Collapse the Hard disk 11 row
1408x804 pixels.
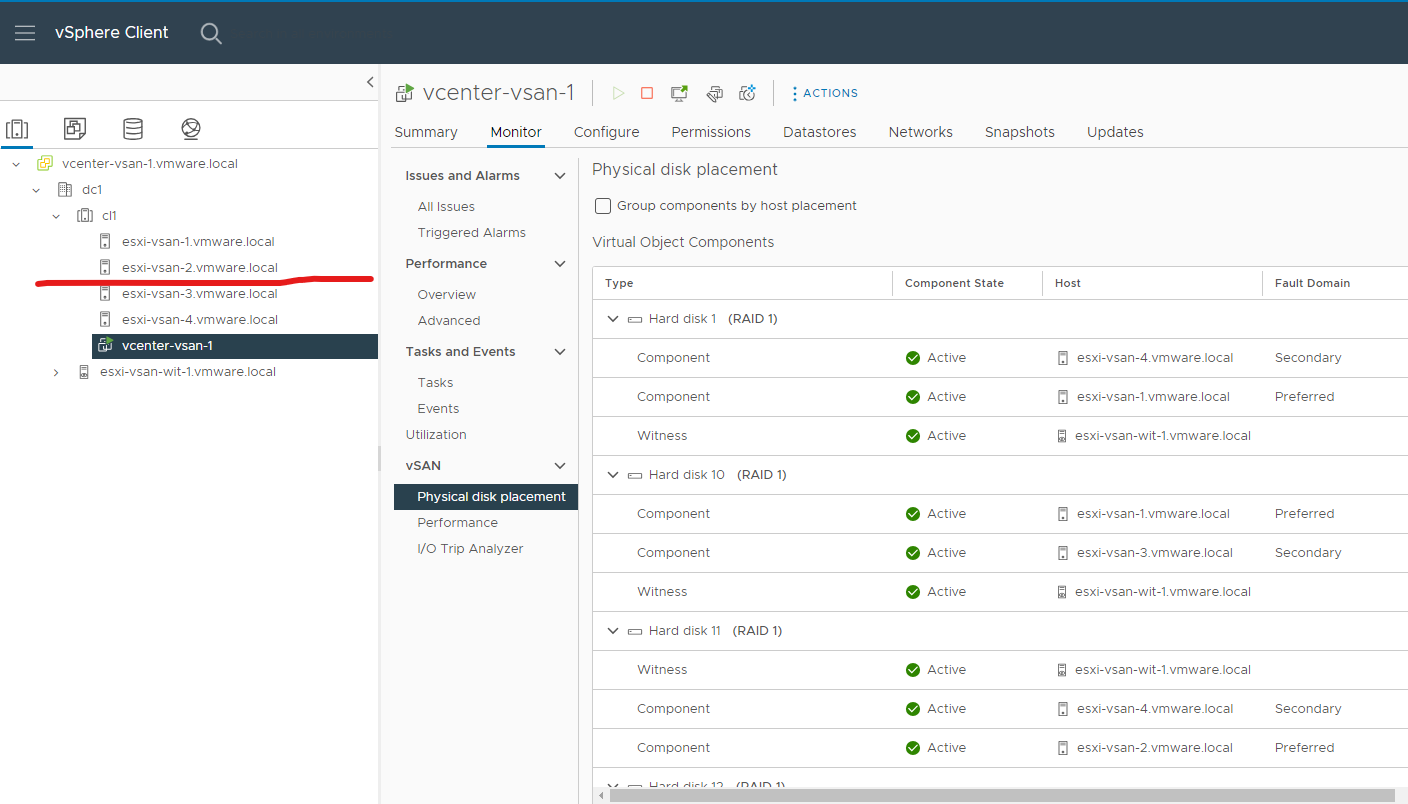coord(613,631)
